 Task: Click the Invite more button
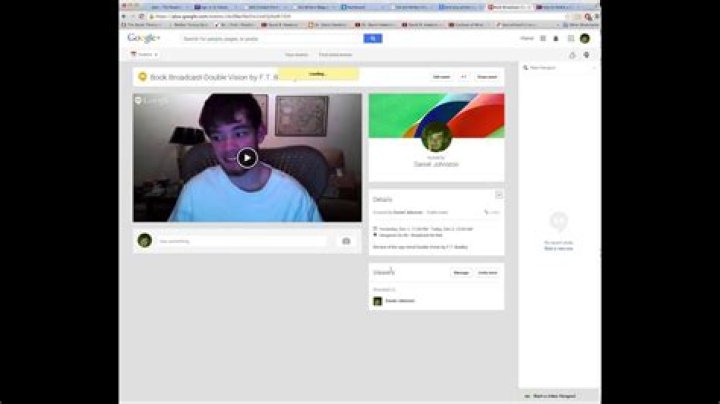pos(487,272)
